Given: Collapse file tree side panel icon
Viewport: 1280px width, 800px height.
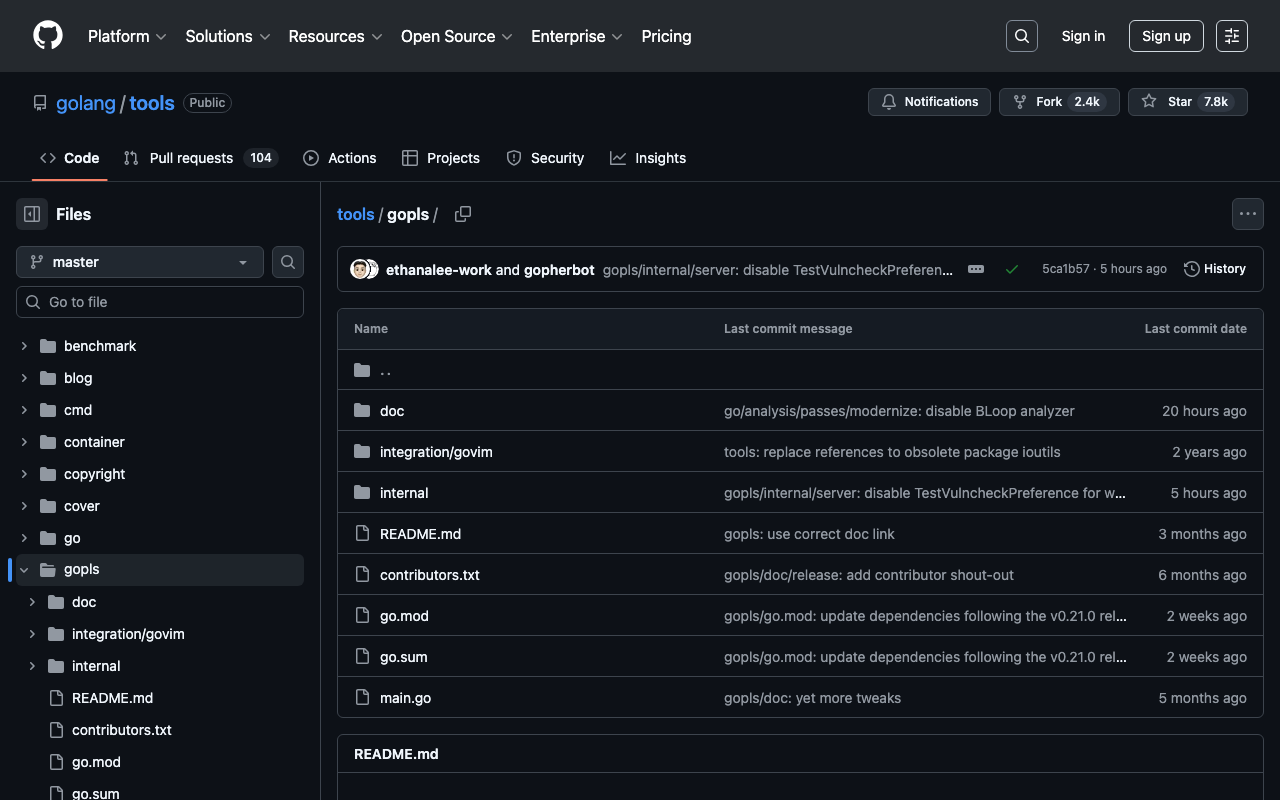Looking at the screenshot, I should (32, 214).
